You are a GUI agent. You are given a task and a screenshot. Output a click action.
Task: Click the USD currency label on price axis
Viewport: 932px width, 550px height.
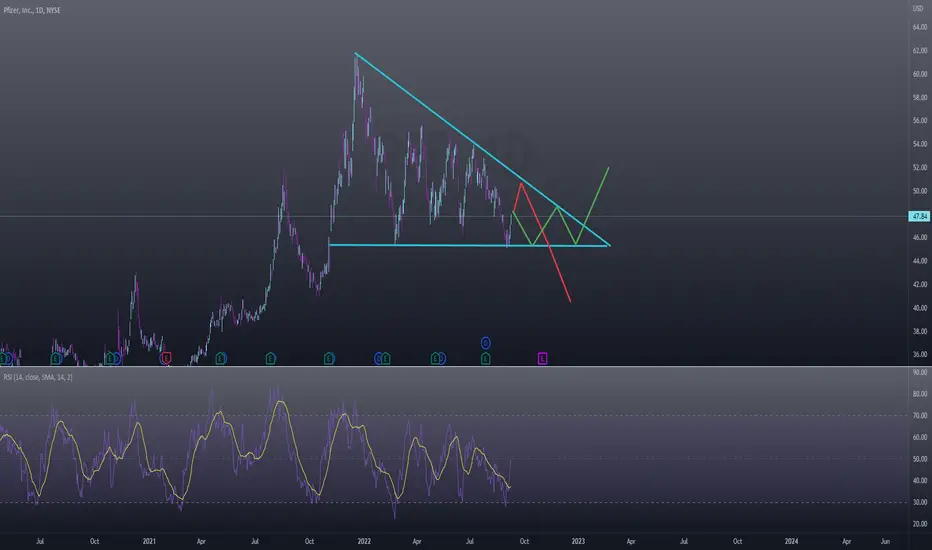click(918, 8)
